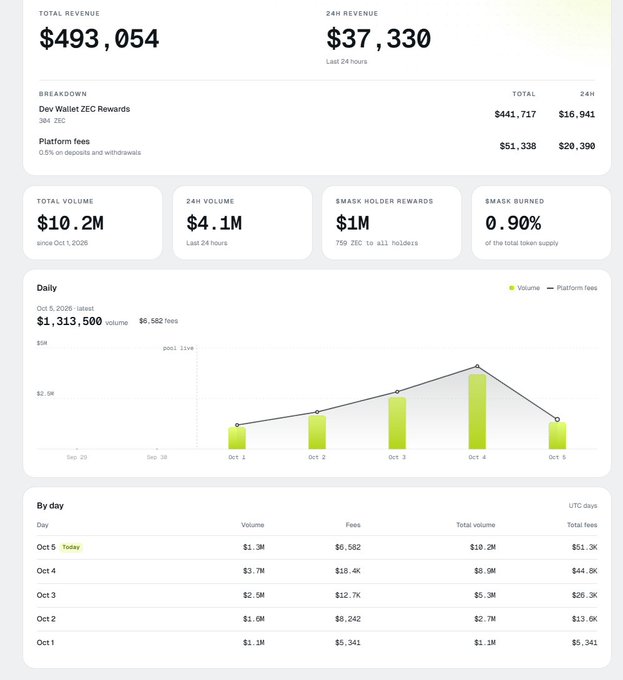Image resolution: width=623 pixels, height=680 pixels.
Task: Click the $44.8K total fees cell
Action: pyautogui.click(x=584, y=571)
